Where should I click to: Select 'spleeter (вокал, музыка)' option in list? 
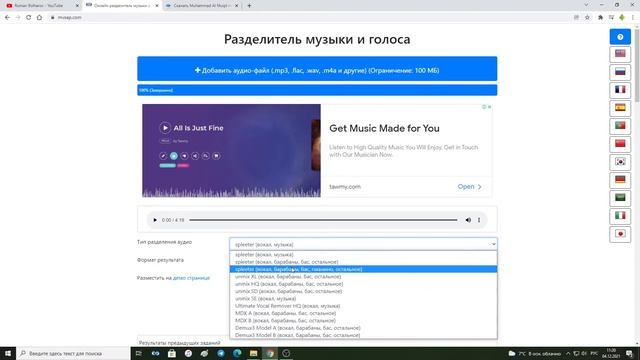click(x=363, y=255)
